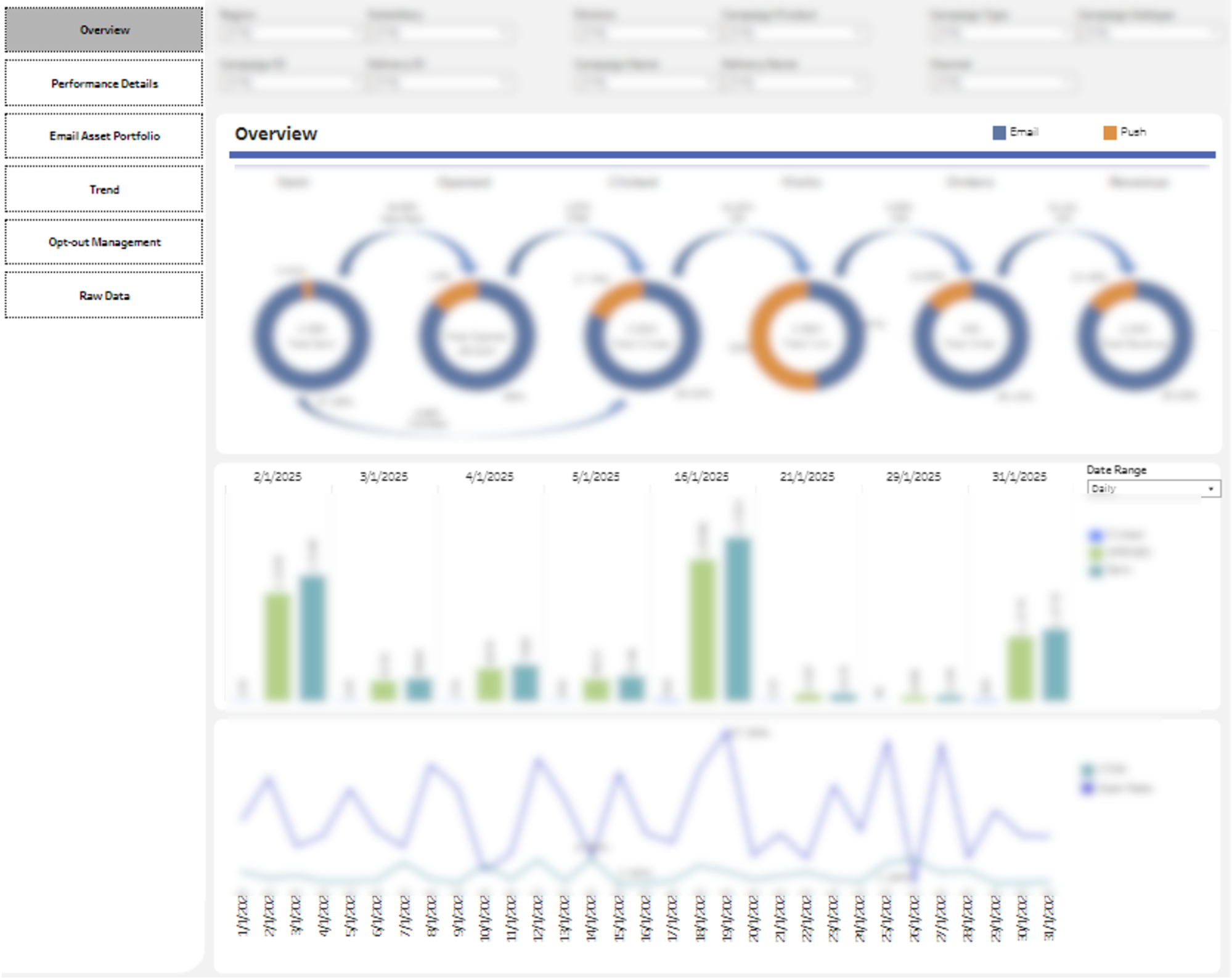Click the first donut chart on left
The height and width of the screenshot is (978, 1232).
(312, 336)
